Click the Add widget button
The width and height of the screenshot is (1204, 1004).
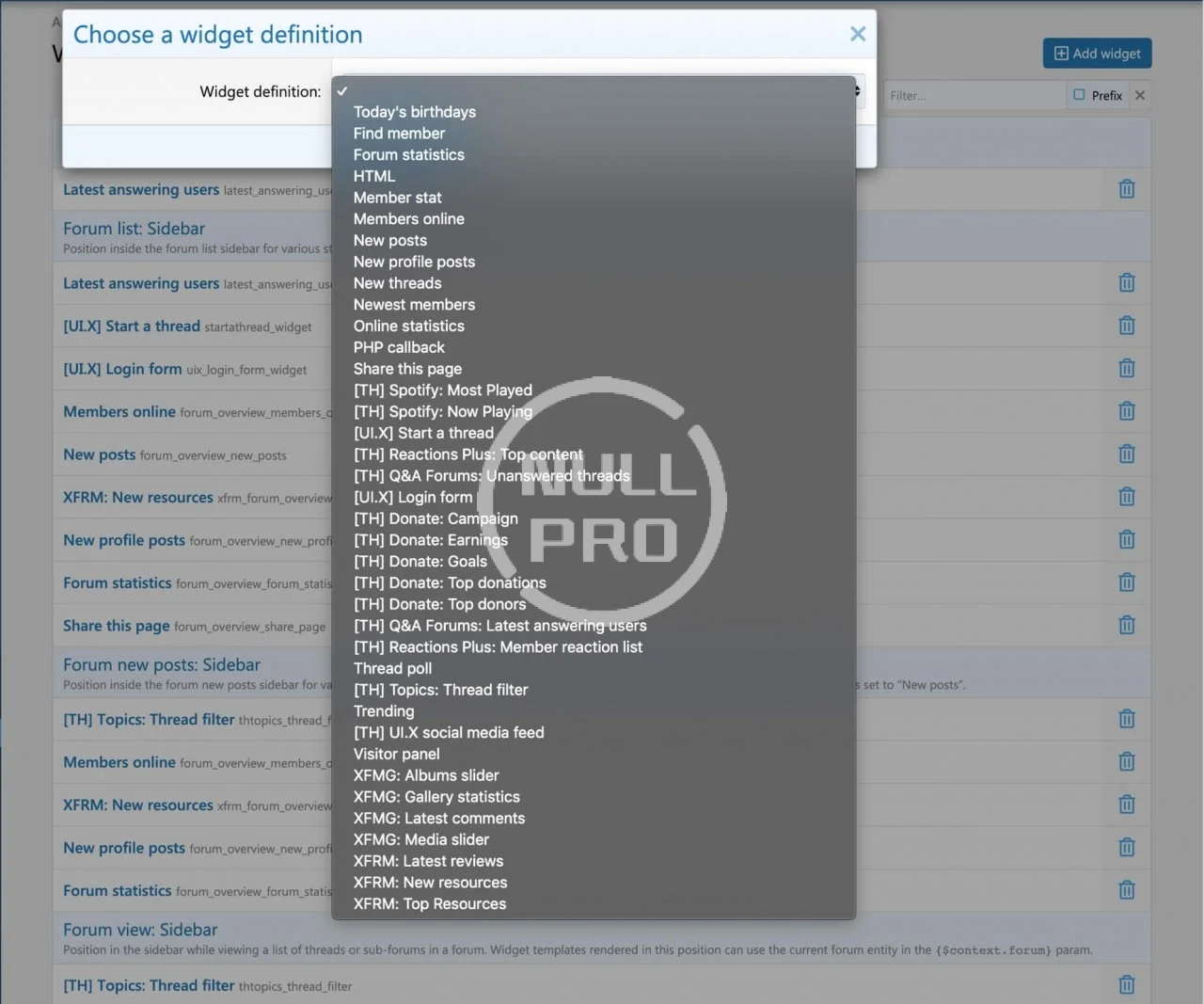click(1097, 54)
